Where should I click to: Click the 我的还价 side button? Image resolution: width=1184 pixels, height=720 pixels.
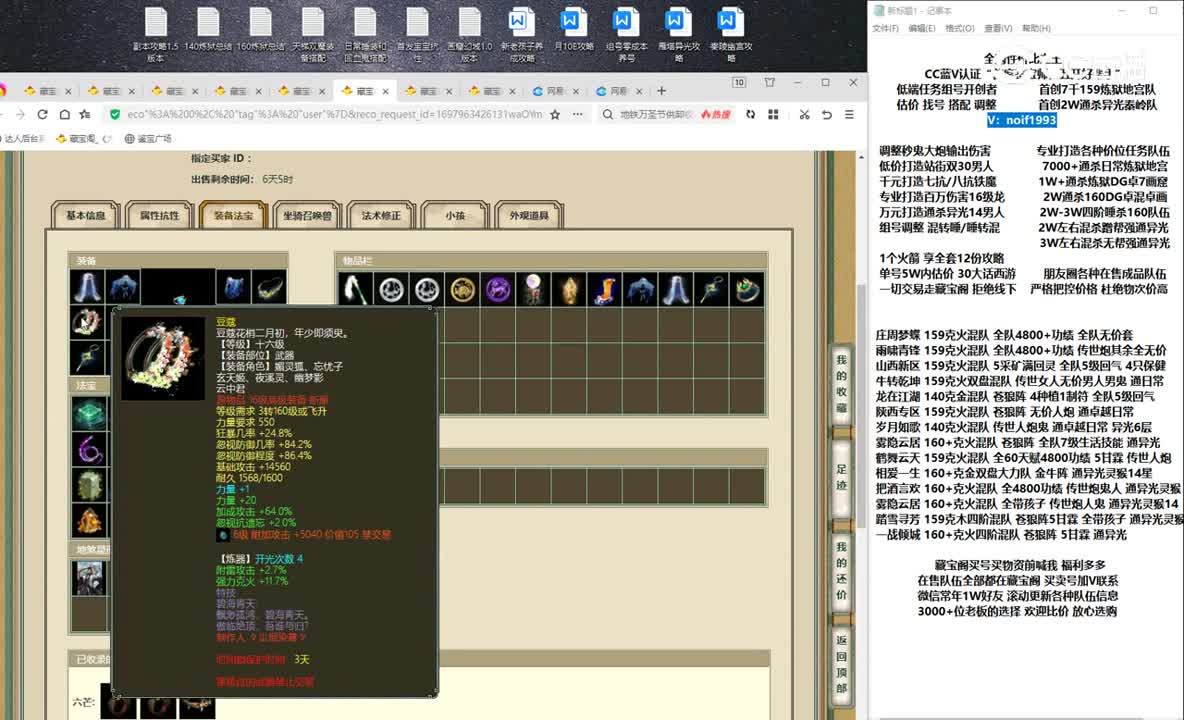[x=842, y=571]
